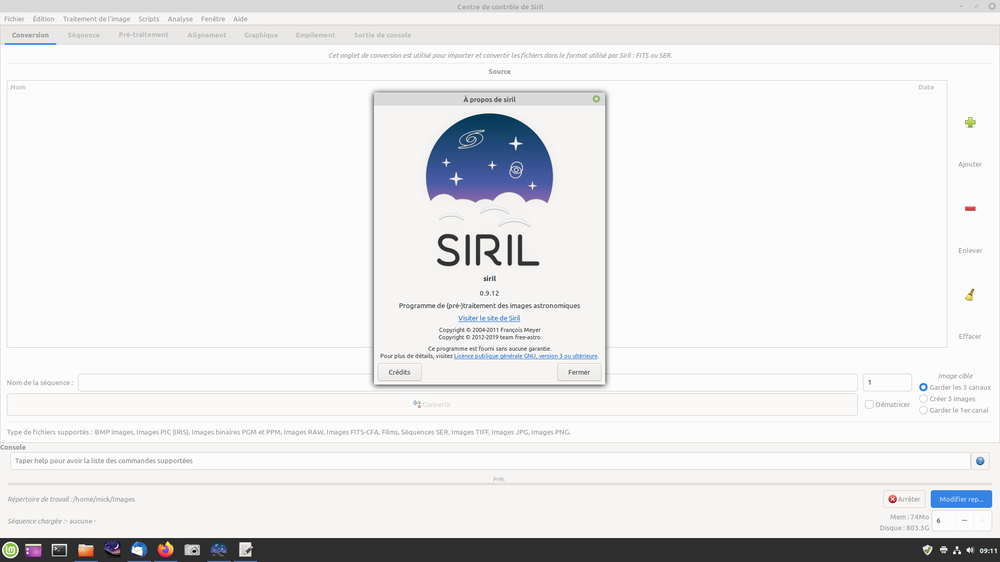
Task: Follow the Visiter le site de Siril link
Action: click(x=489, y=318)
